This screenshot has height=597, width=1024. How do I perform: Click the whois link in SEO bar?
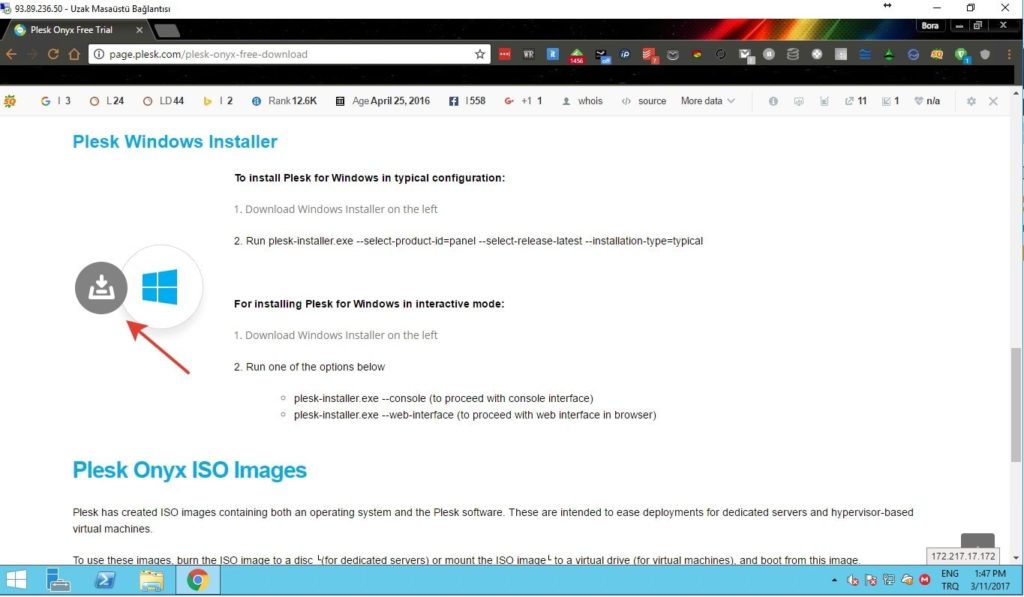click(x=582, y=101)
